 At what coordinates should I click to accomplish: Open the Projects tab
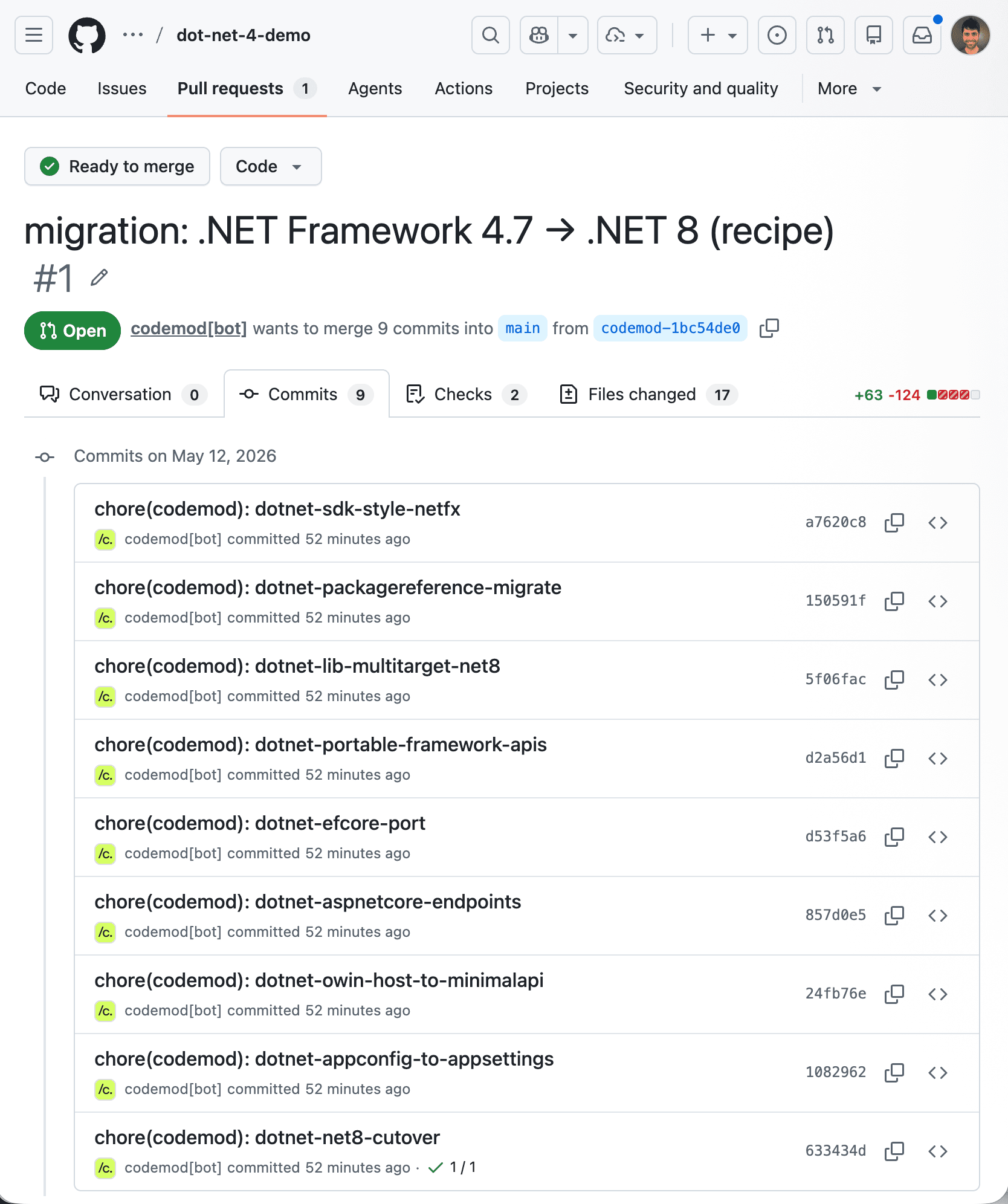click(557, 89)
